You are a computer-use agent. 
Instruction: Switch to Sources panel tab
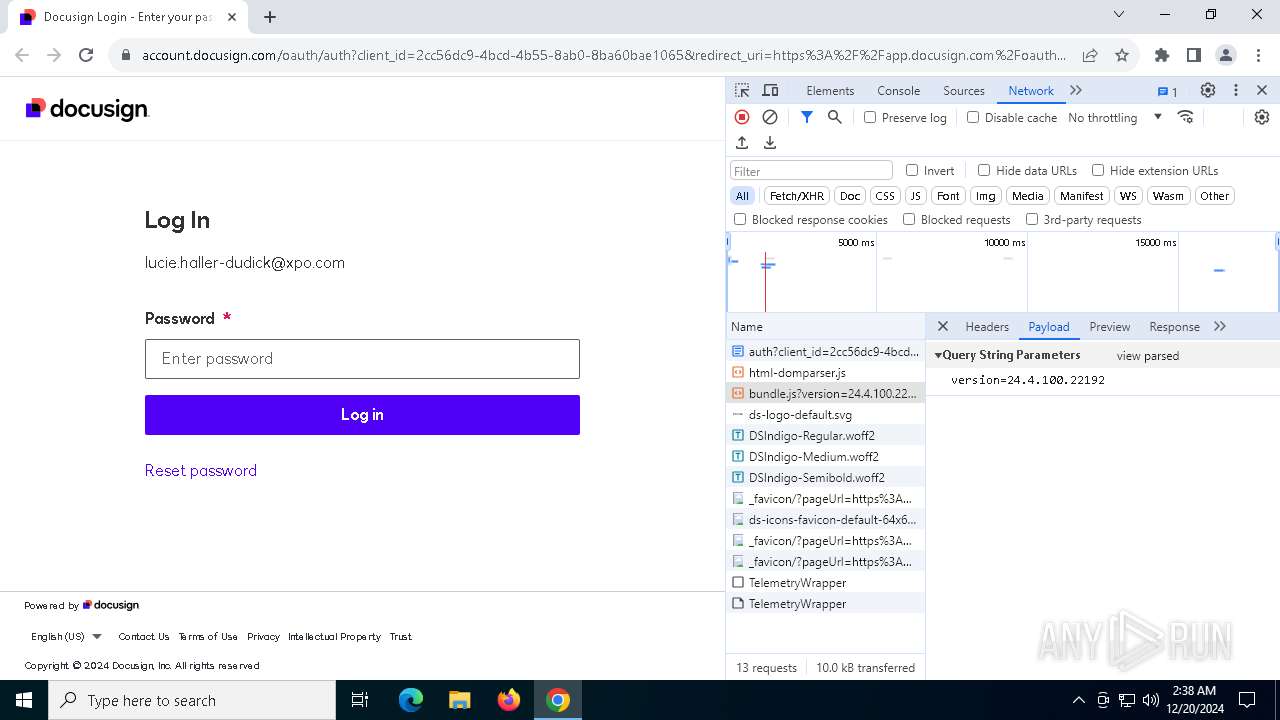pos(964,90)
